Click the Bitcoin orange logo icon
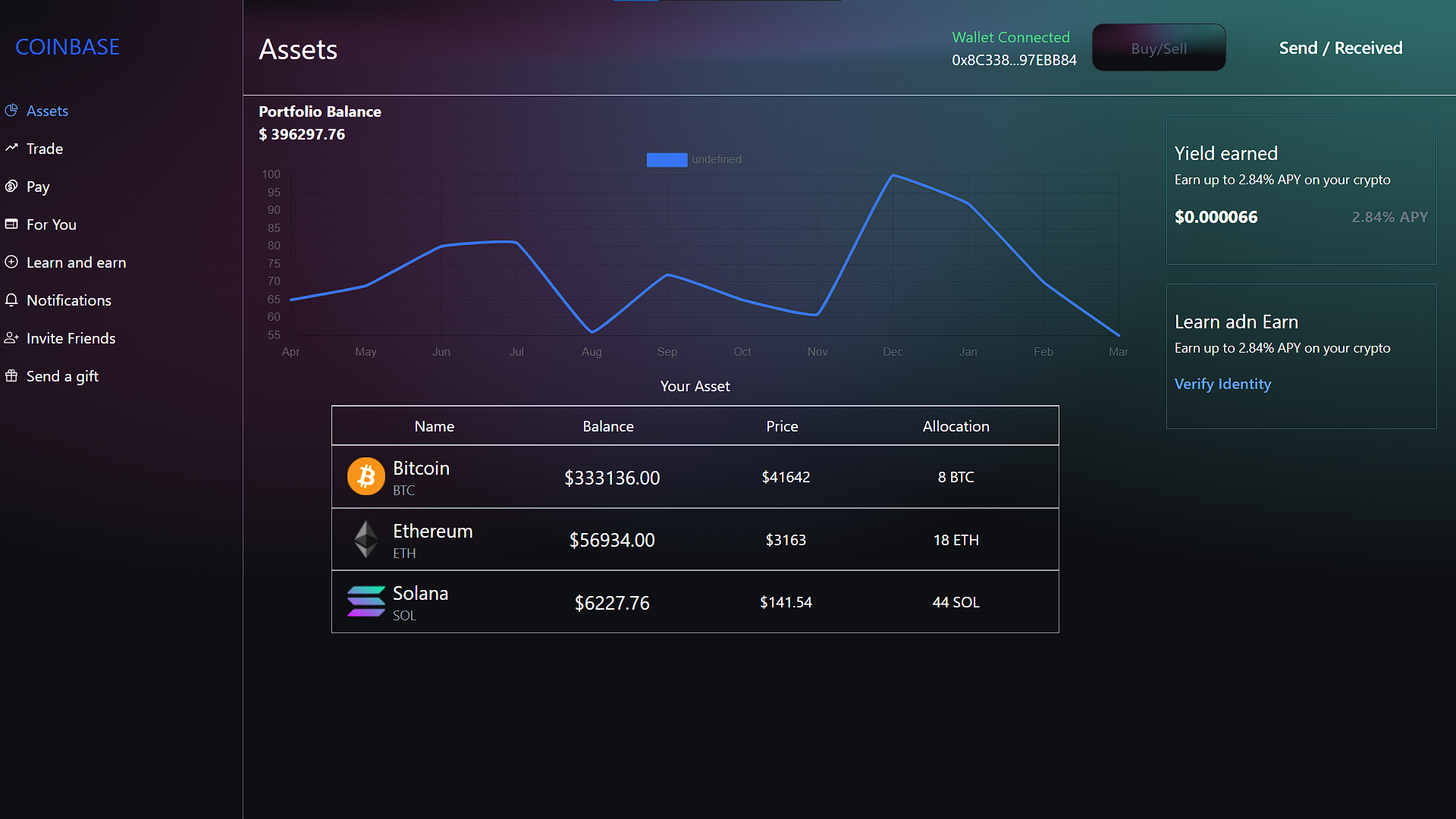 (366, 476)
